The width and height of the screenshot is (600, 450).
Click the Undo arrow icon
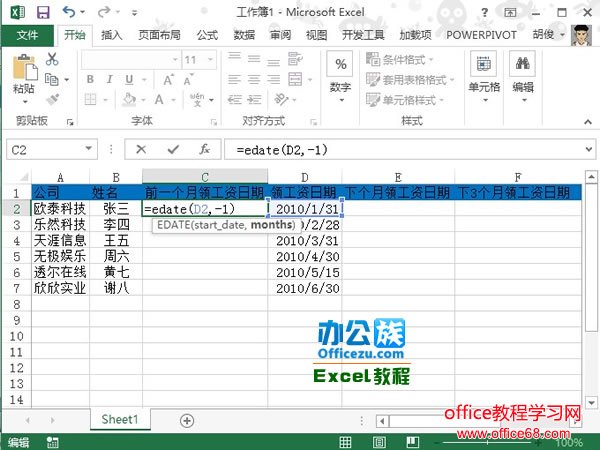69,12
